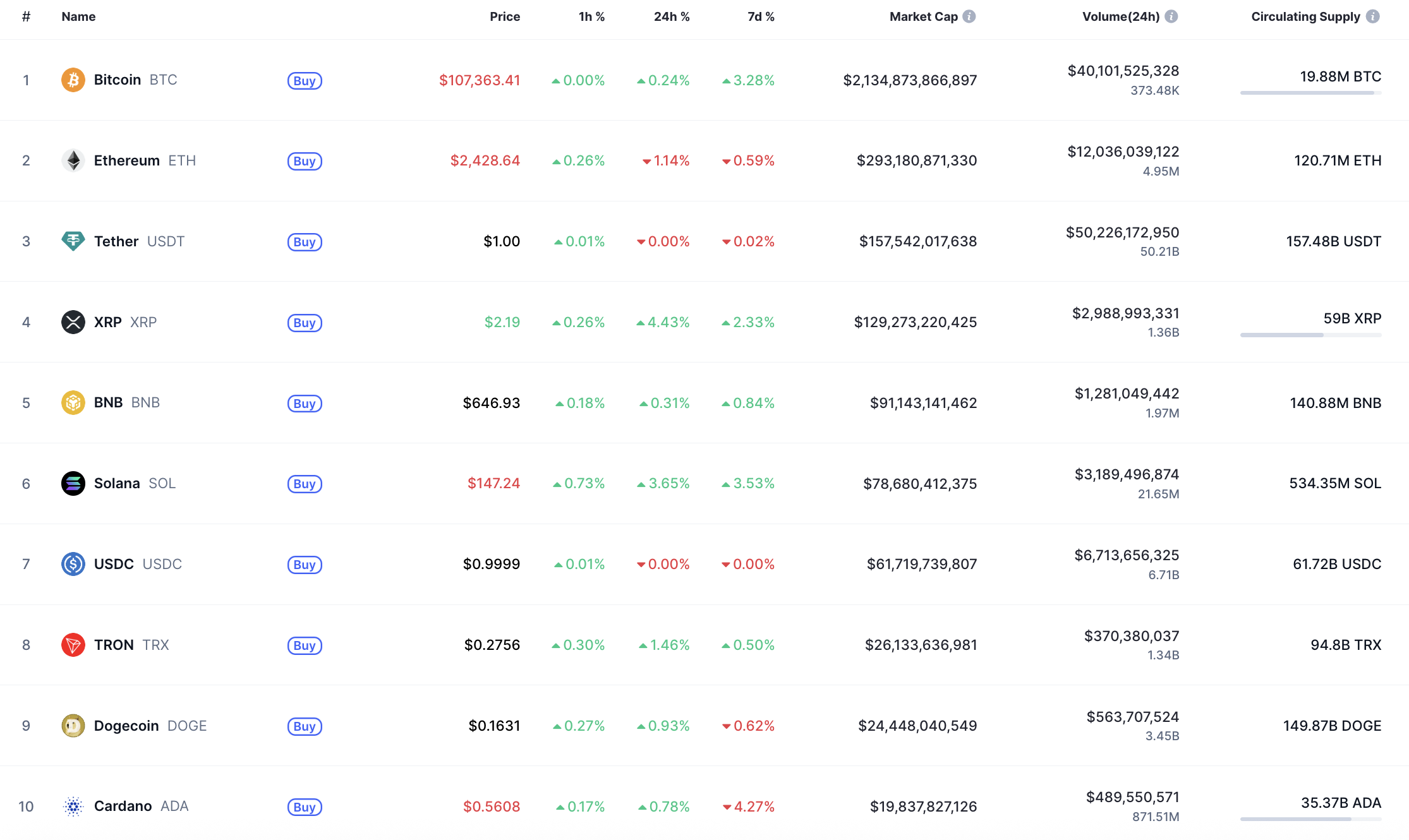The height and width of the screenshot is (840, 1409).
Task: Open the Solana coin name link
Action: pos(118,483)
